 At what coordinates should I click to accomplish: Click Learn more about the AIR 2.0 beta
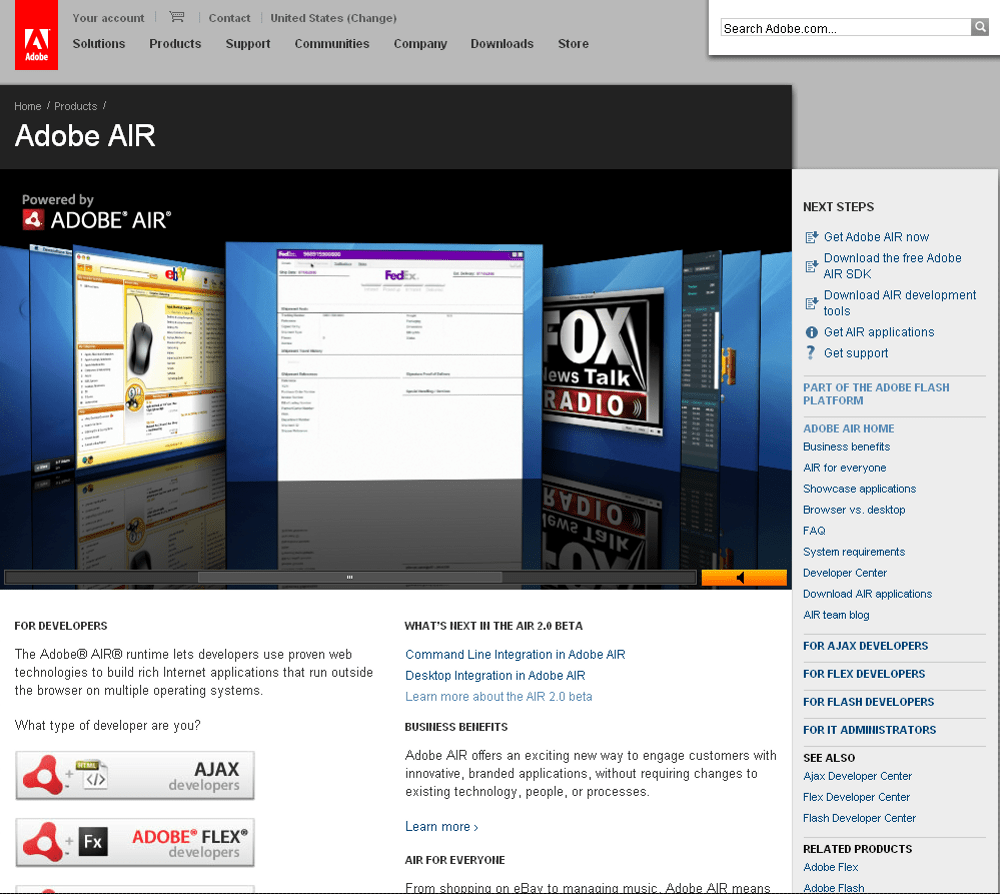[498, 696]
